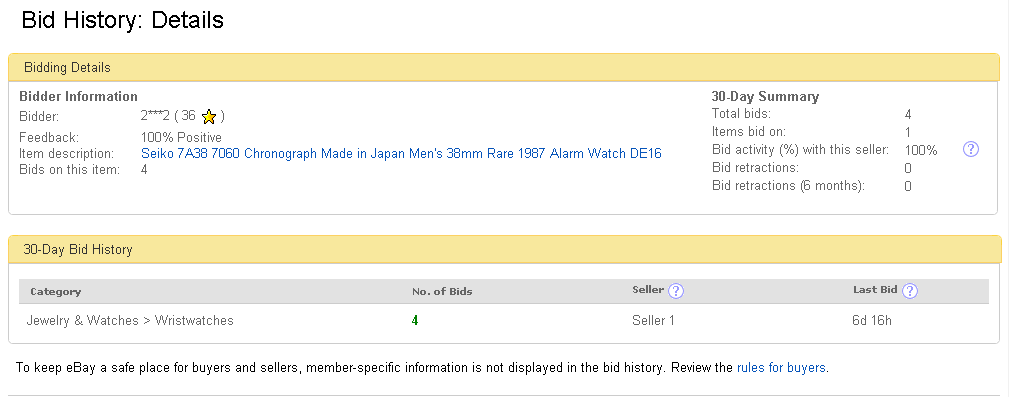Image resolution: width=1009 pixels, height=397 pixels.
Task: Click the 6d 16h last bid value
Action: [872, 320]
